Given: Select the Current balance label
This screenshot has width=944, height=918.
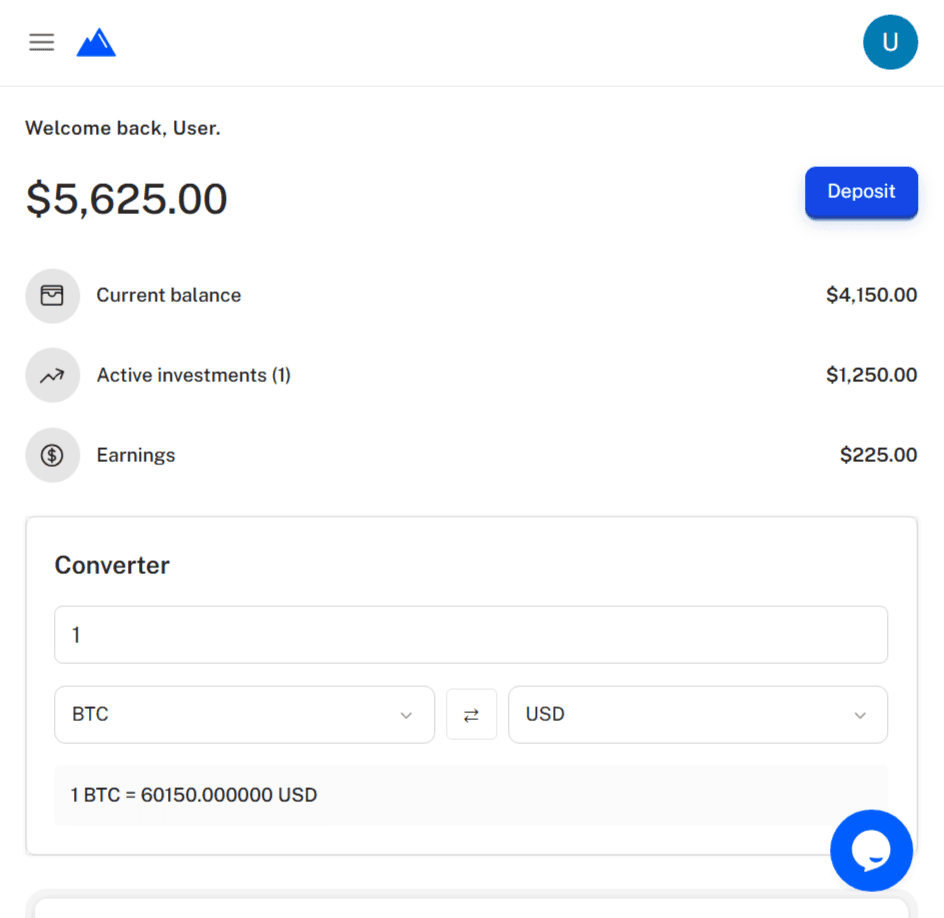Looking at the screenshot, I should coord(169,295).
